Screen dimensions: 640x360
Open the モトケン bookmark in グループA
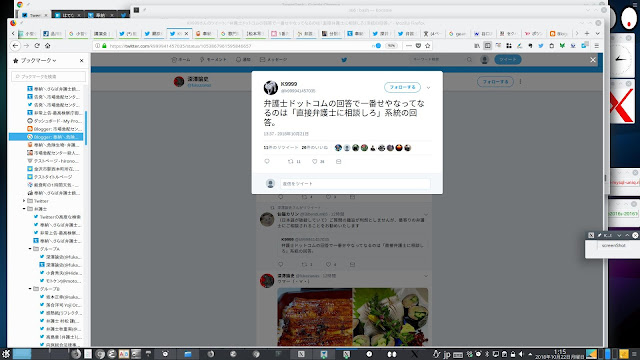[60, 281]
